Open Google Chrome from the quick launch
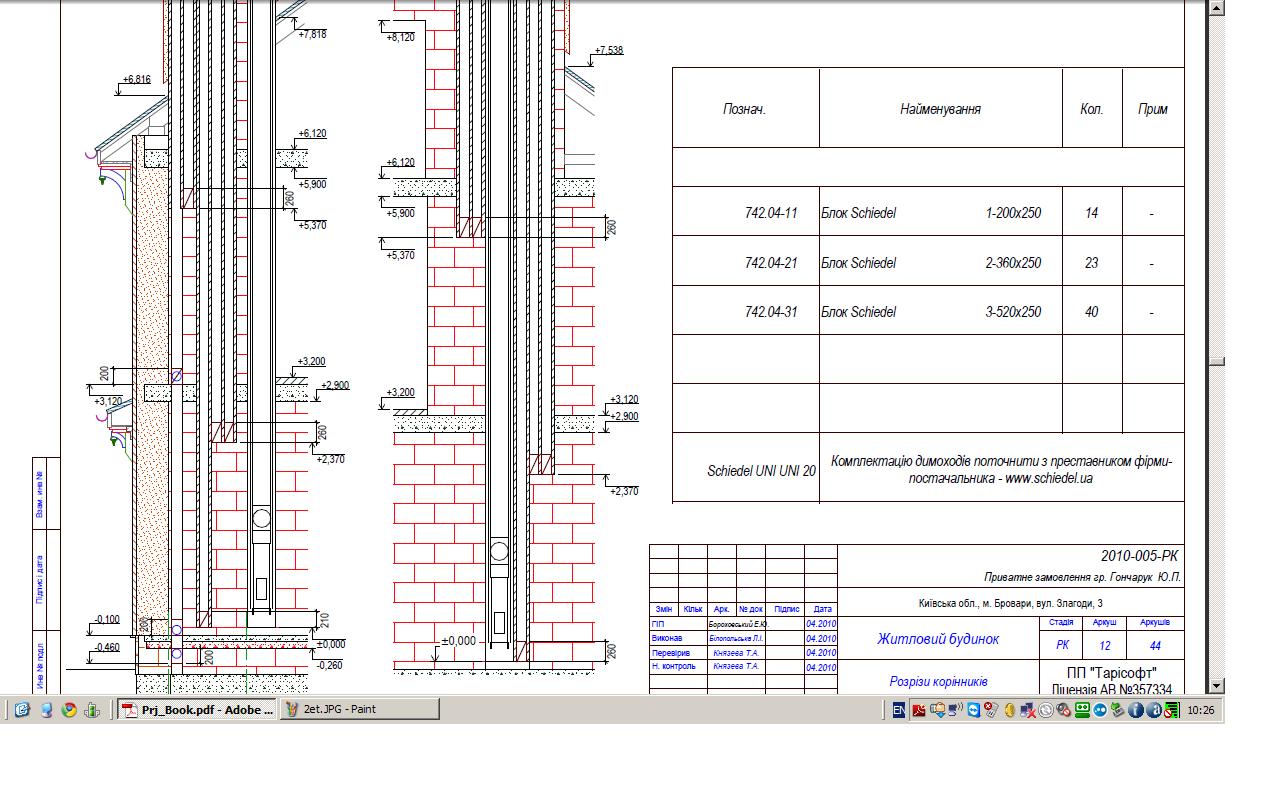This screenshot has width=1280, height=800. [x=69, y=710]
